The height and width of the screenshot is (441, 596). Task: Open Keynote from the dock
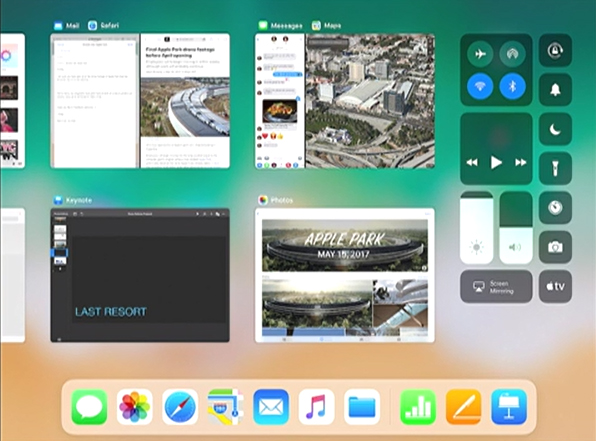coord(509,407)
